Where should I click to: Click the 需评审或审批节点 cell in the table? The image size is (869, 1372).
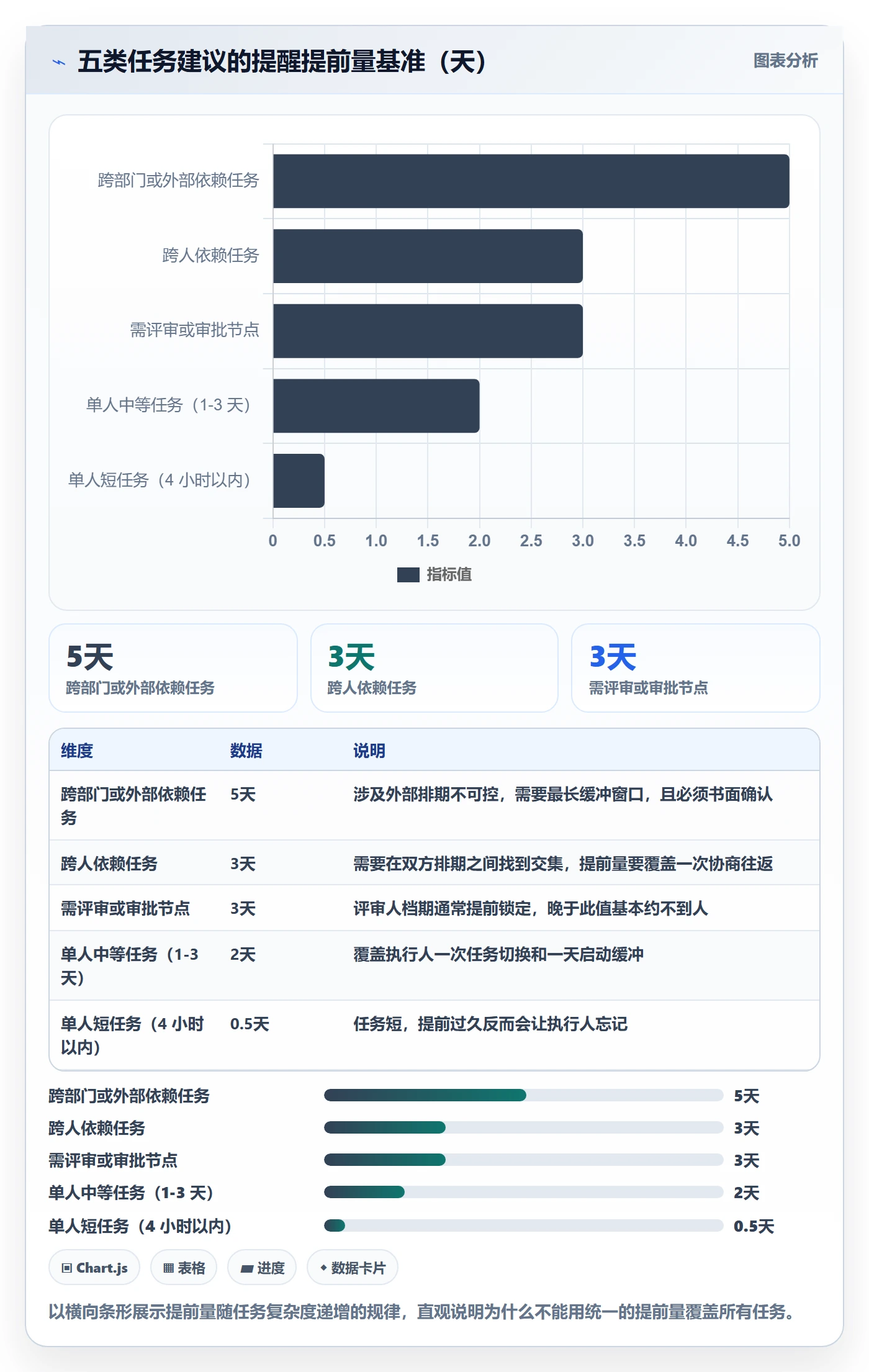pos(125,909)
